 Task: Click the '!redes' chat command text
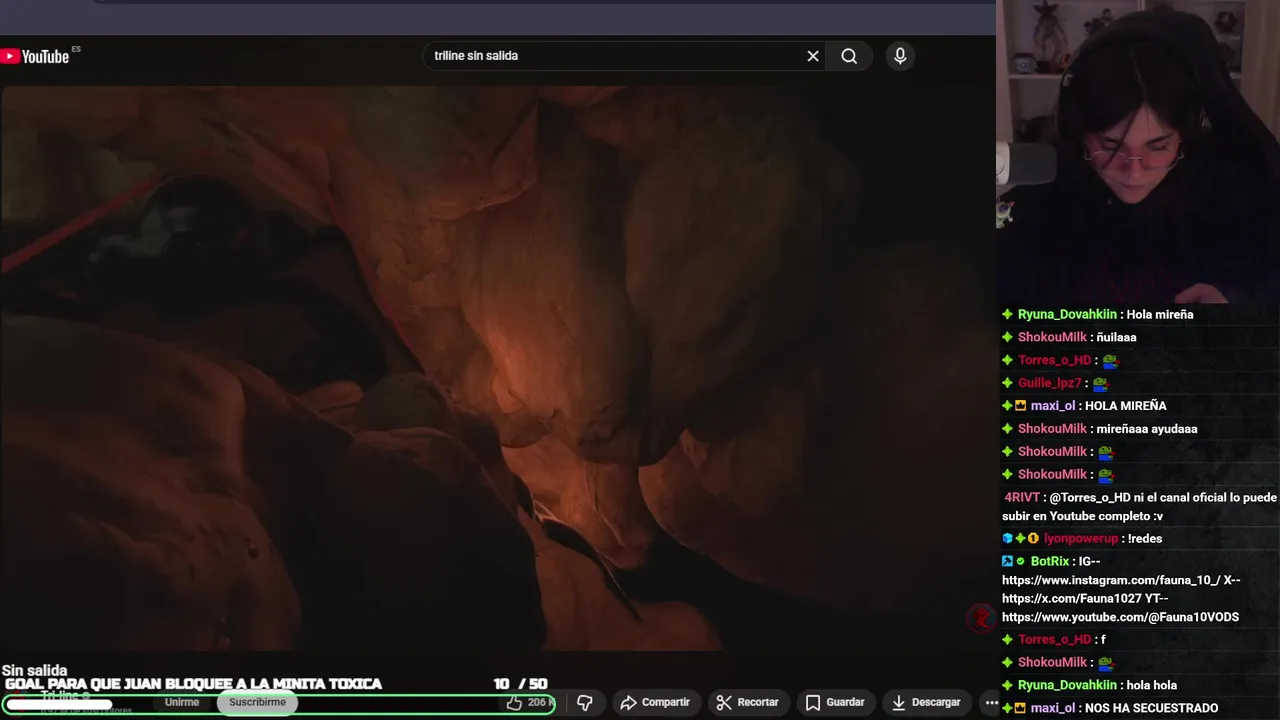(x=1145, y=538)
